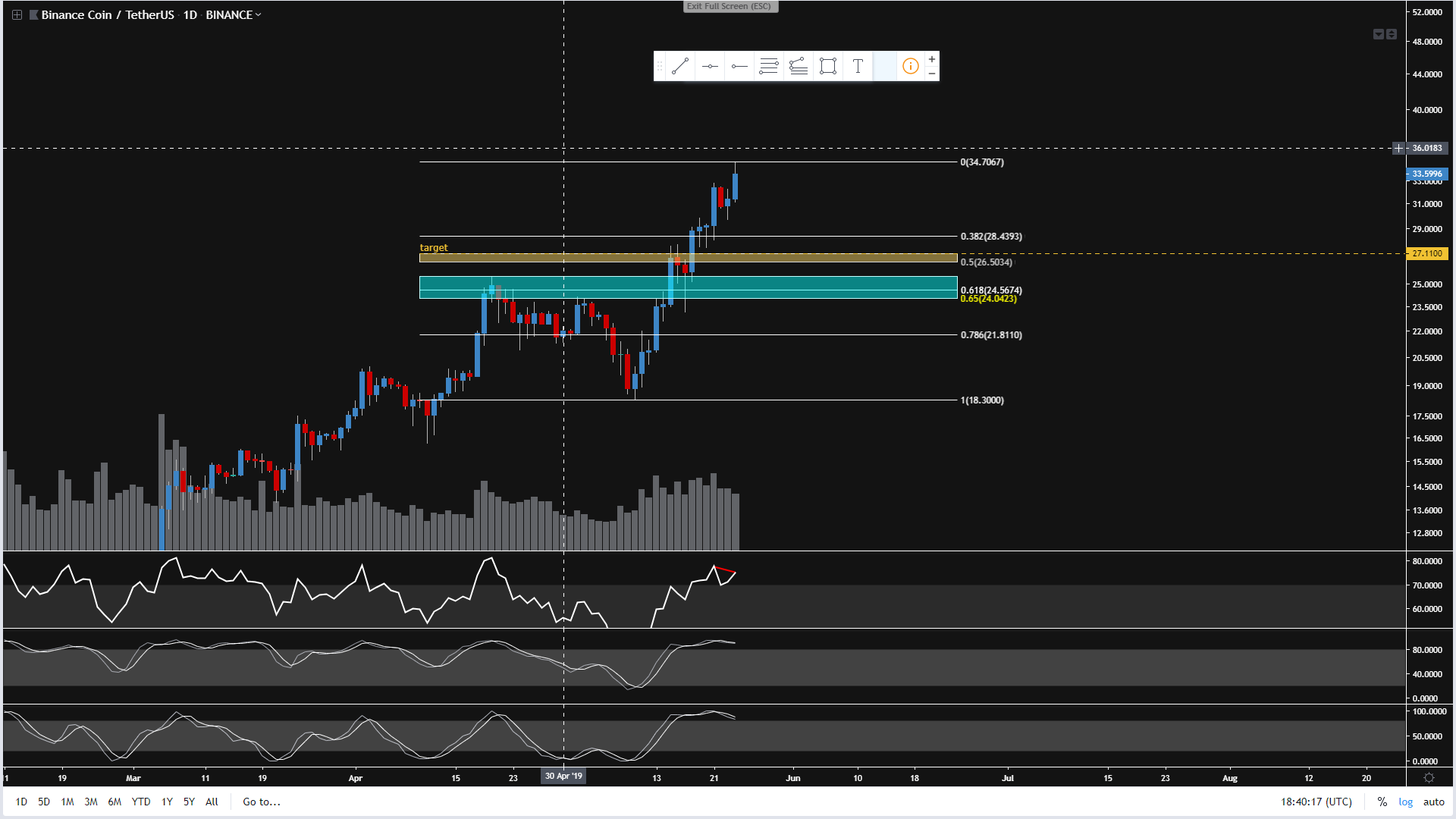Viewport: 1456px width, 819px height.
Task: Expand the BINANCE symbol dropdown arrow
Action: (259, 14)
